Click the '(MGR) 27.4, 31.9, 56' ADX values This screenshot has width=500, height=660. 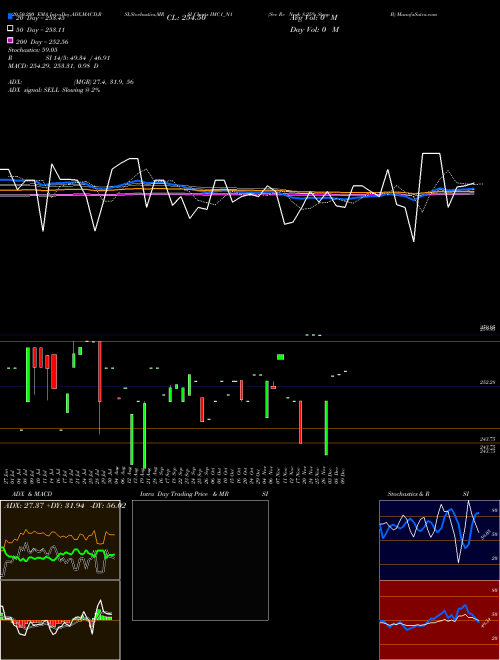[x=104, y=82]
